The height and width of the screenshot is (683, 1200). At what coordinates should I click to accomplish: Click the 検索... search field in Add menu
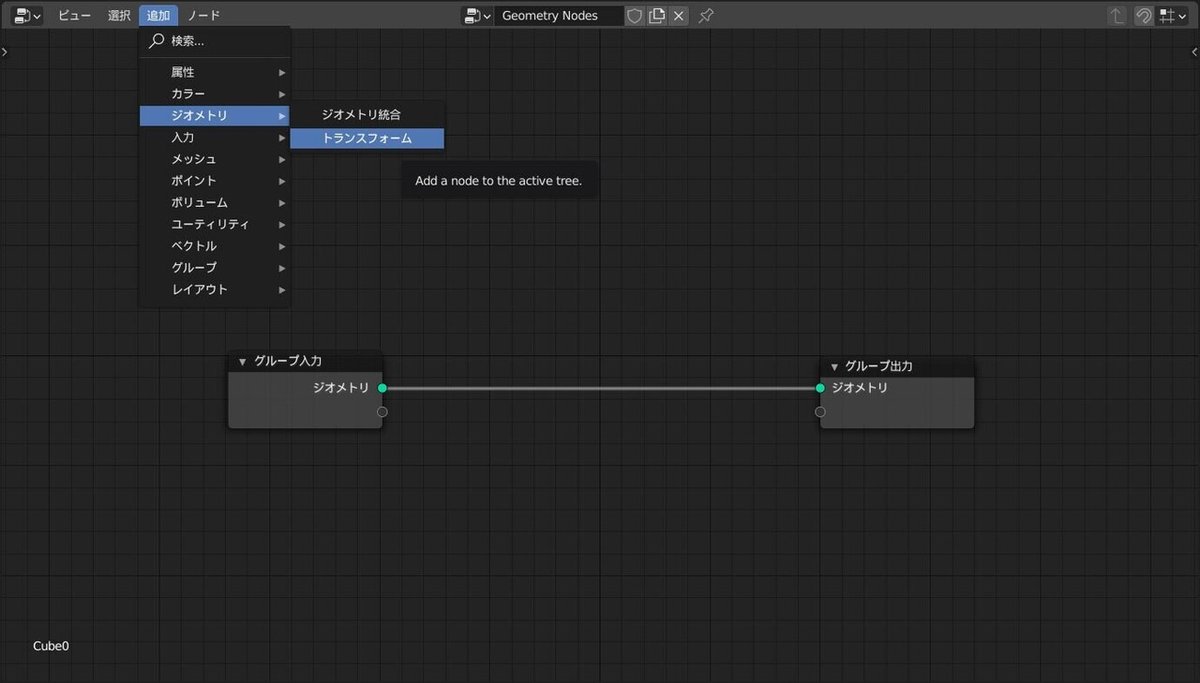coord(215,41)
